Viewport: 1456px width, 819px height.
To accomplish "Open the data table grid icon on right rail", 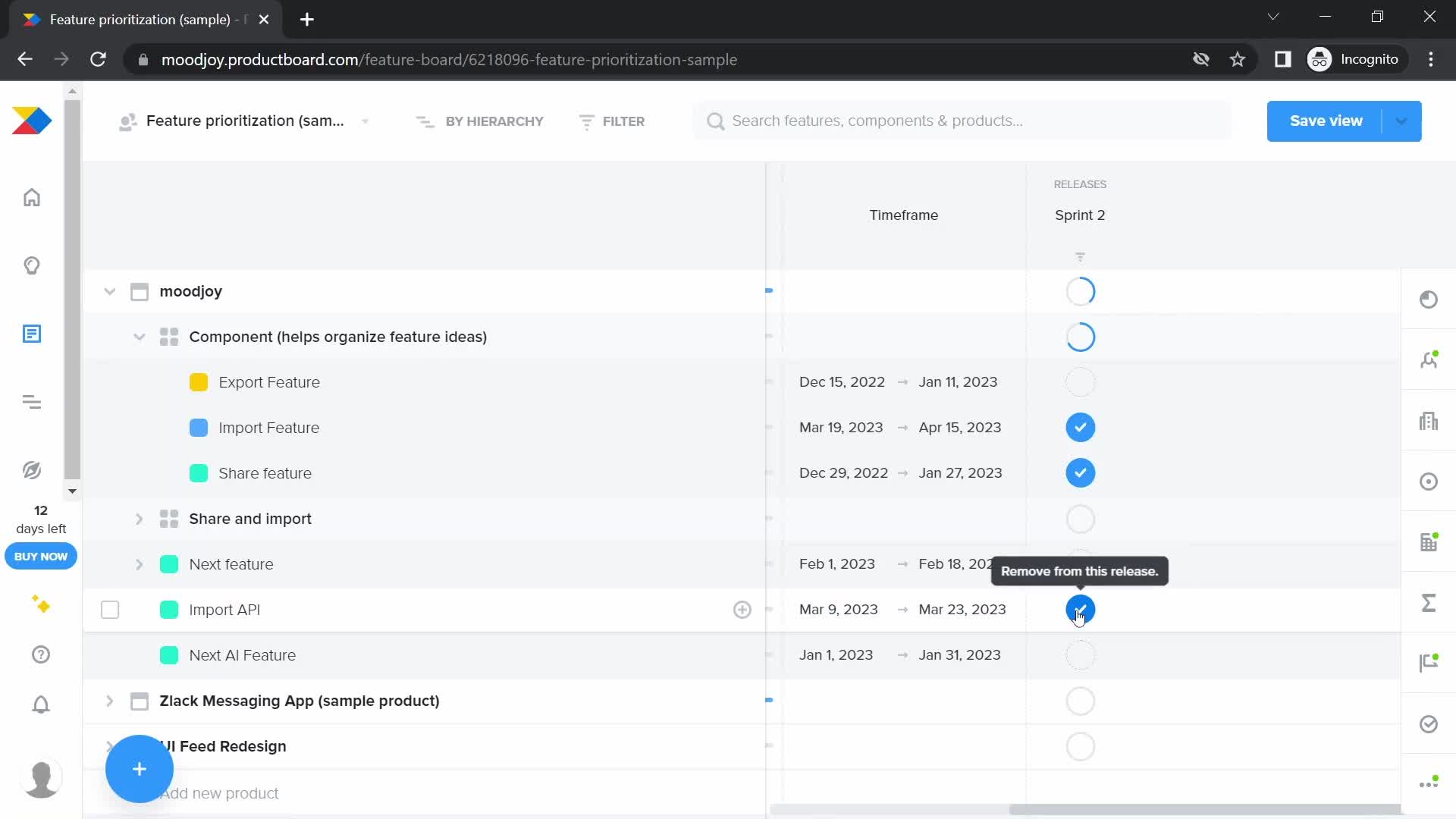I will 1429,542.
